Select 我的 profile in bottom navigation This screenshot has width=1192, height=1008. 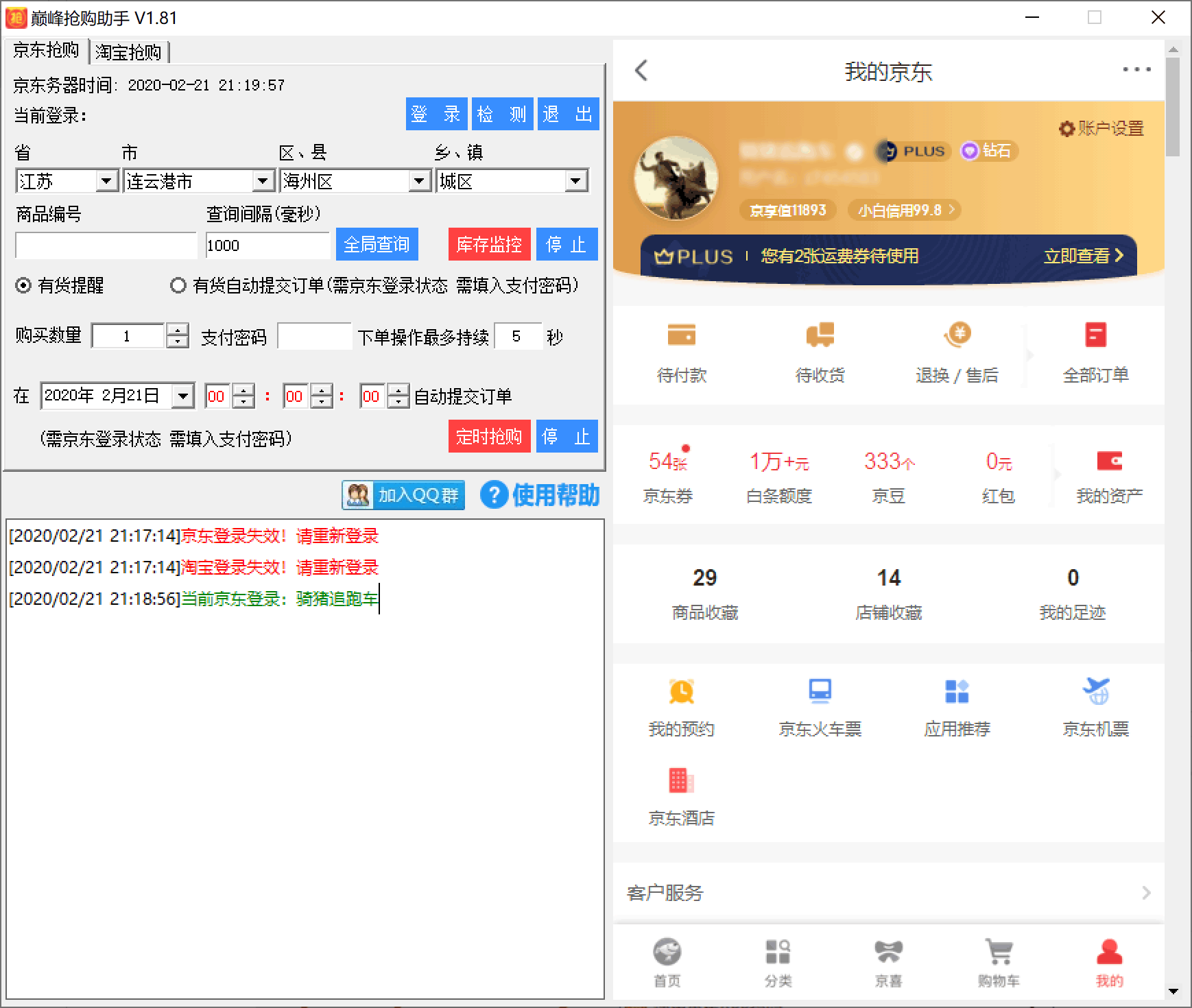1109,963
